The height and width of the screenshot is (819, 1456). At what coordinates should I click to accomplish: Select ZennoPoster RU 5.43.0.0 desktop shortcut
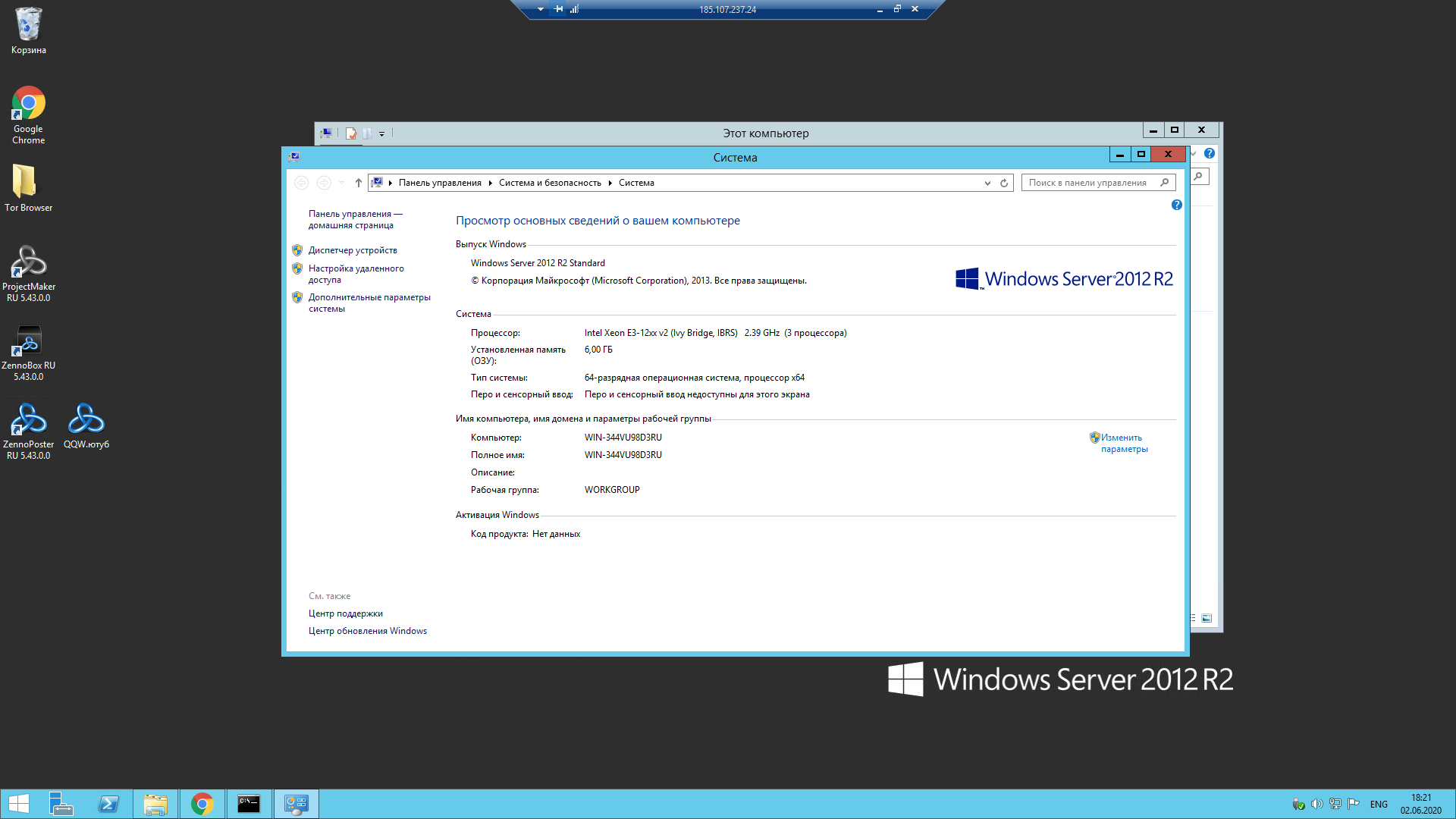28,431
